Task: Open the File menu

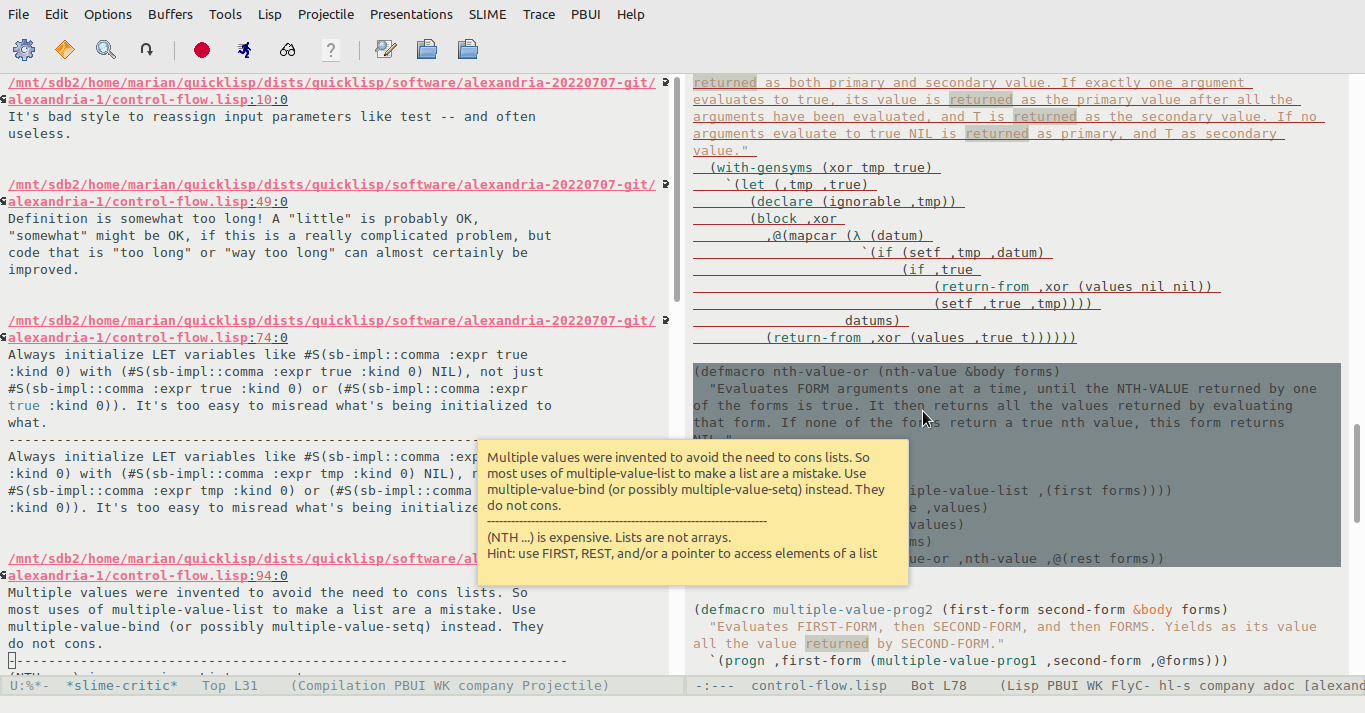Action: (x=18, y=14)
